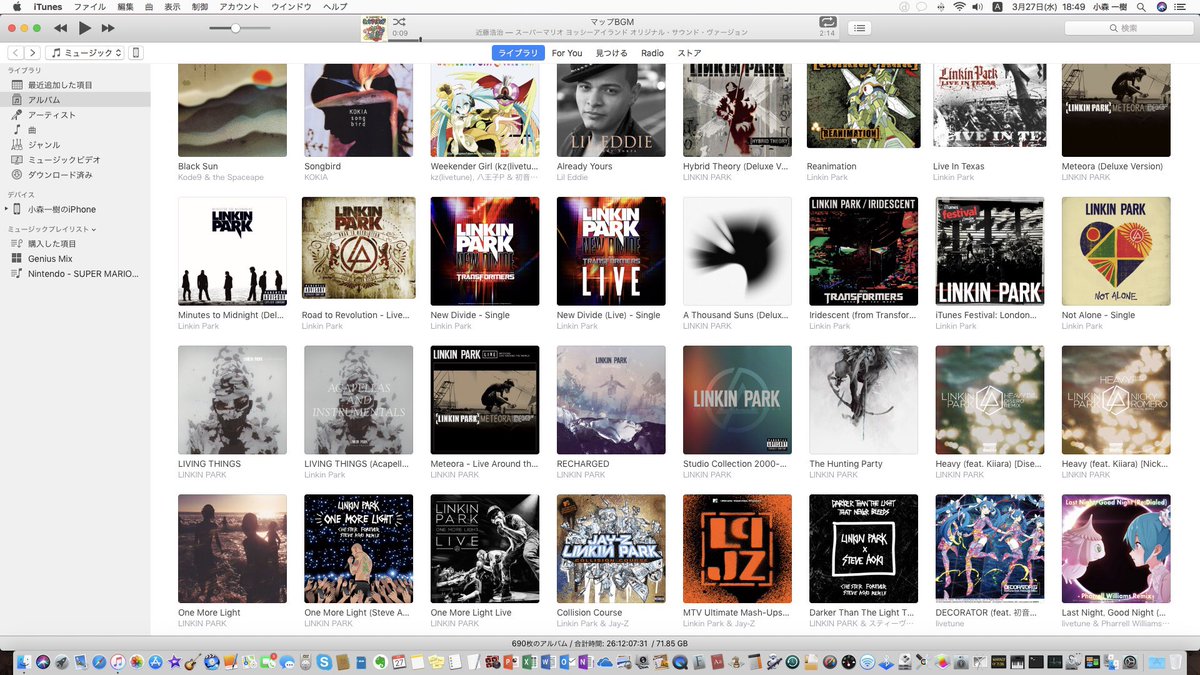Switch to the ストア tab
Viewport: 1200px width, 675px height.
click(689, 53)
